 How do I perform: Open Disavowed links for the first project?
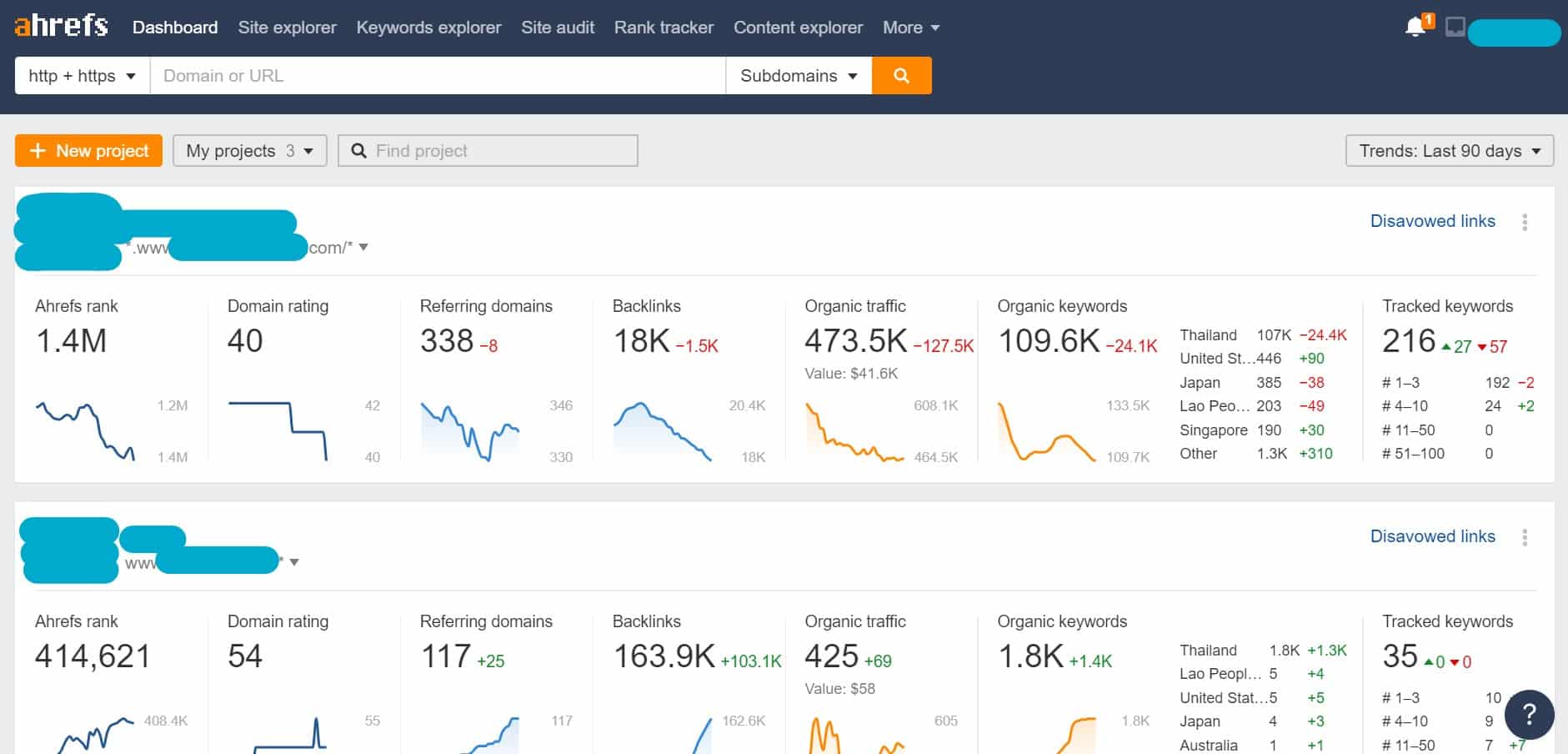1432,221
